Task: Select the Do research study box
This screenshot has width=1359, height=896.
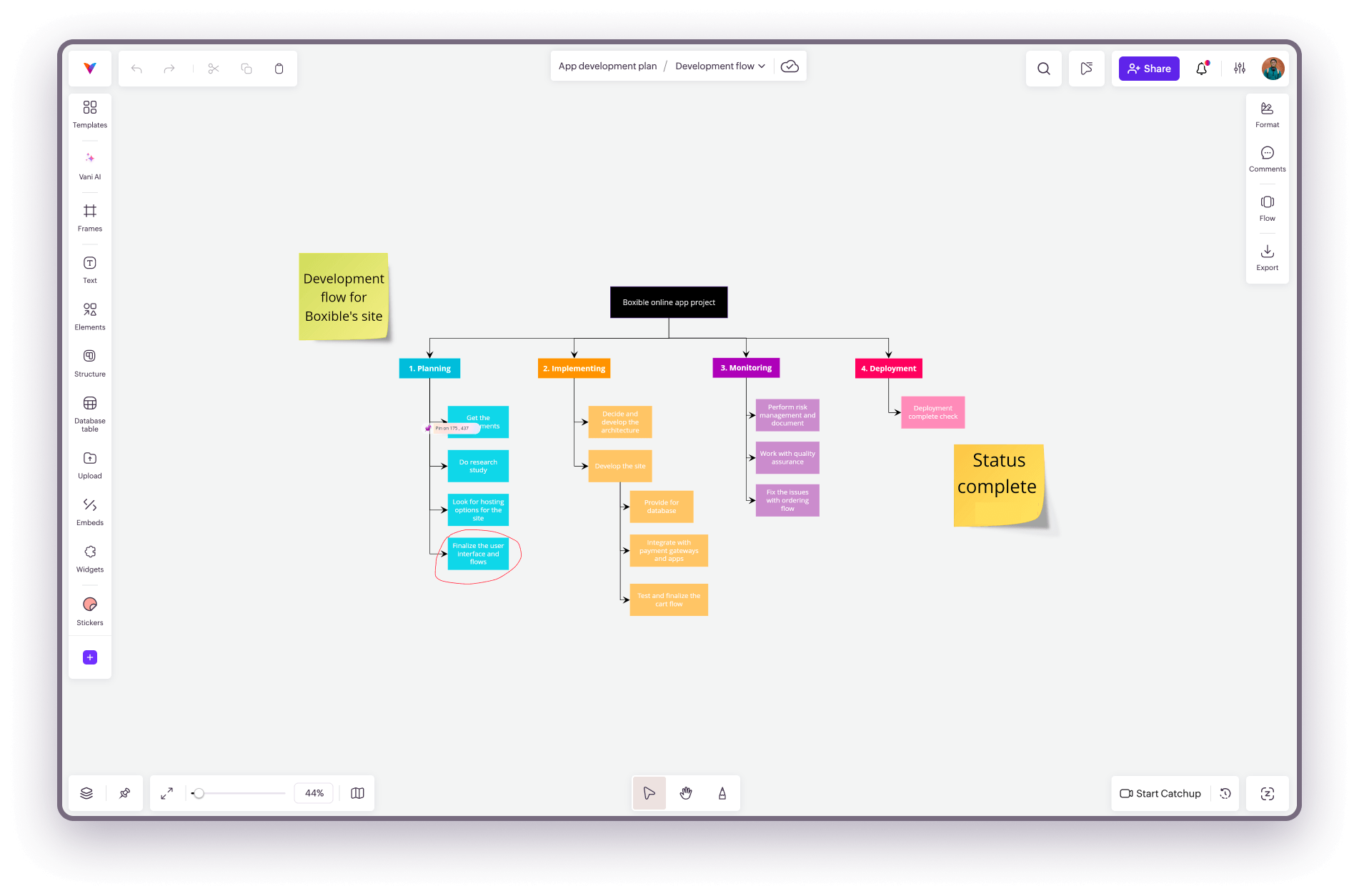Action: point(478,466)
